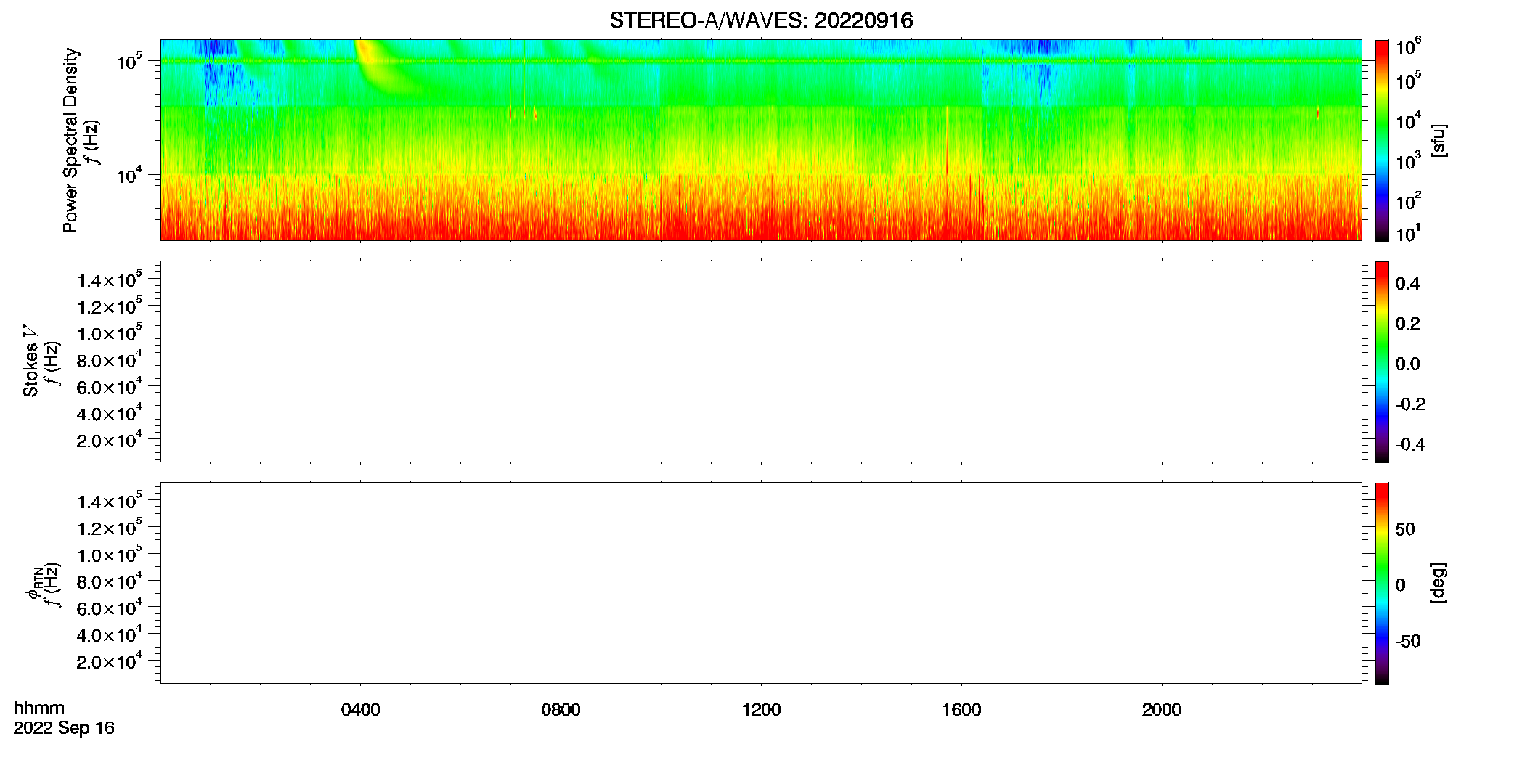
Task: Click the empty Stokes V panel
Action: click(x=761, y=362)
